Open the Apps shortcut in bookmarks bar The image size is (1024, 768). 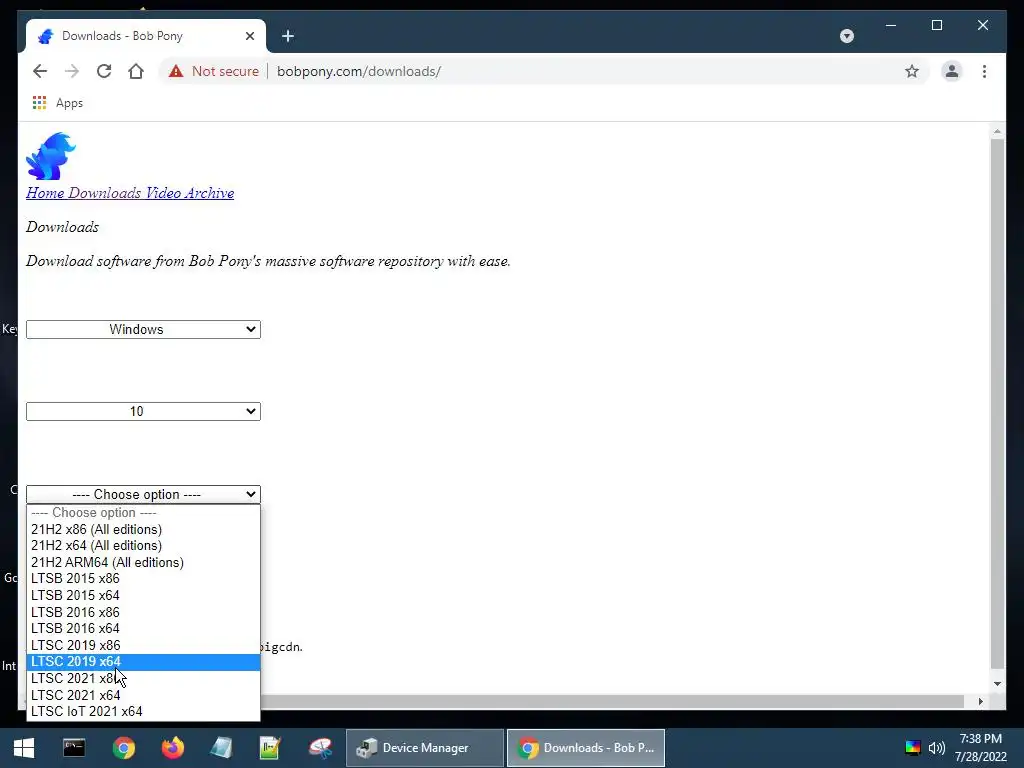point(58,103)
